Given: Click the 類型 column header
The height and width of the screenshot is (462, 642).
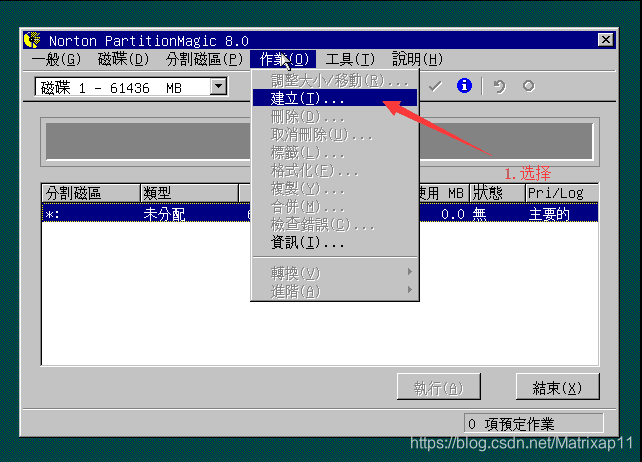Looking at the screenshot, I should (x=190, y=193).
